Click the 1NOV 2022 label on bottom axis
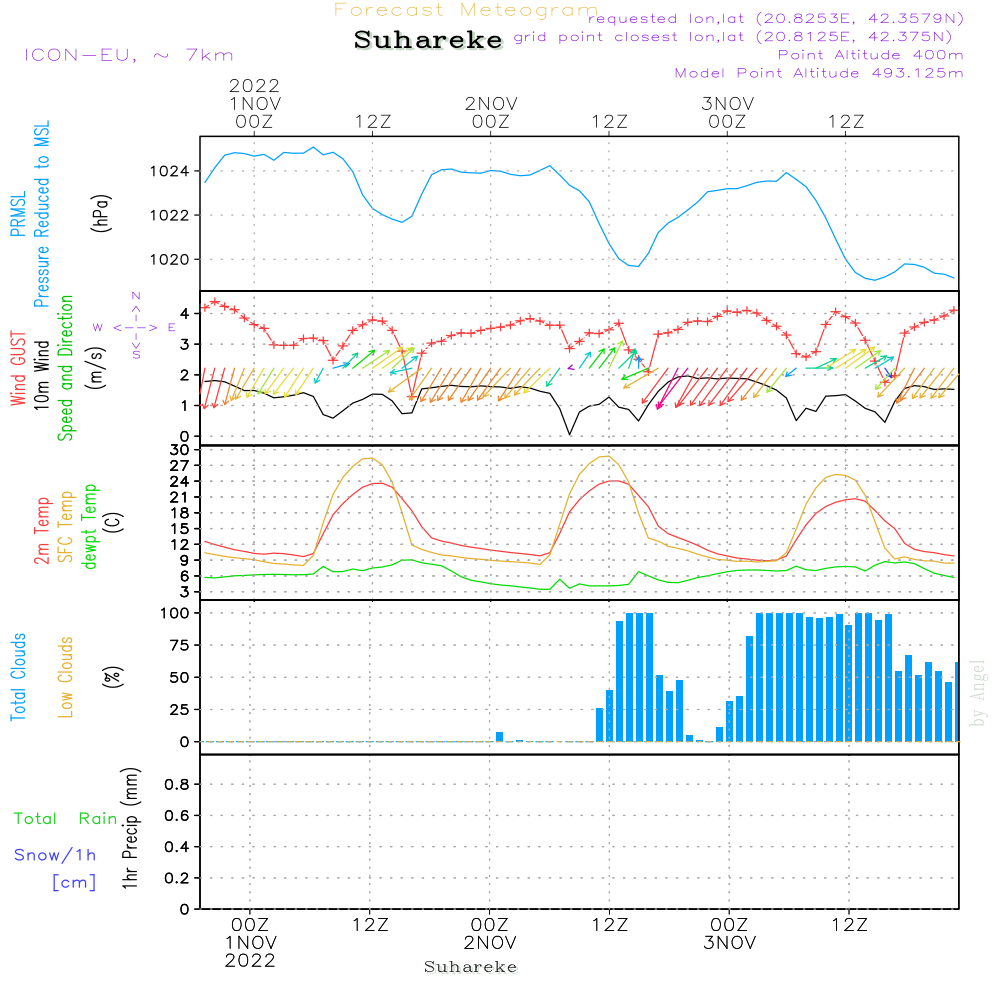Screen dimensions: 1000x1000 [250, 951]
